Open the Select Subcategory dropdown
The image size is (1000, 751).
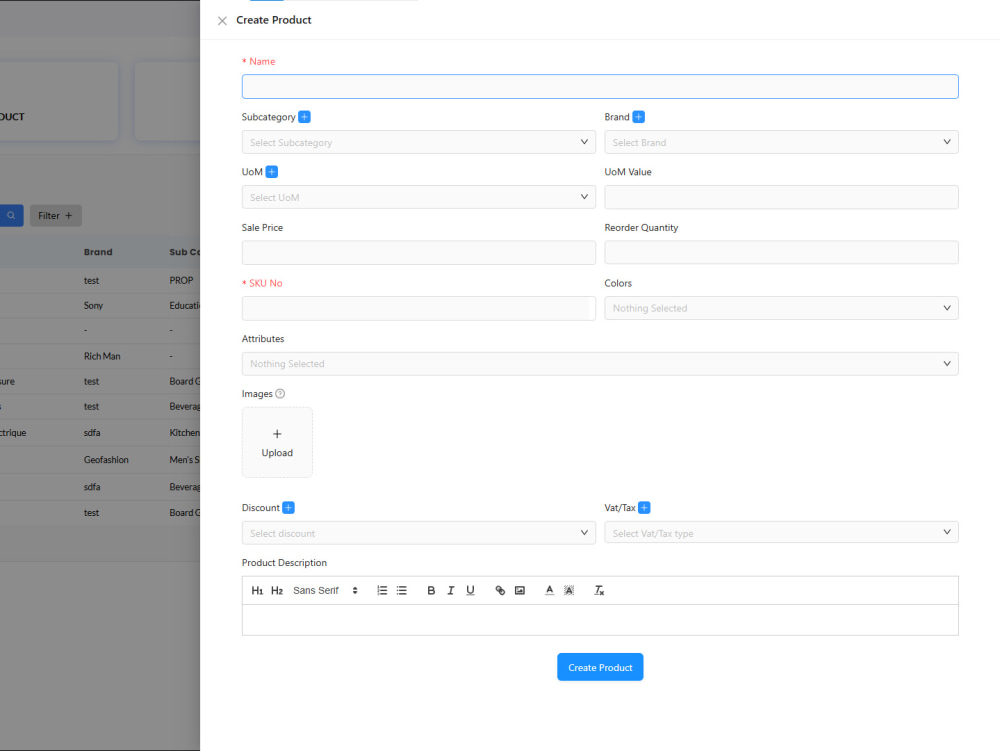pyautogui.click(x=418, y=142)
